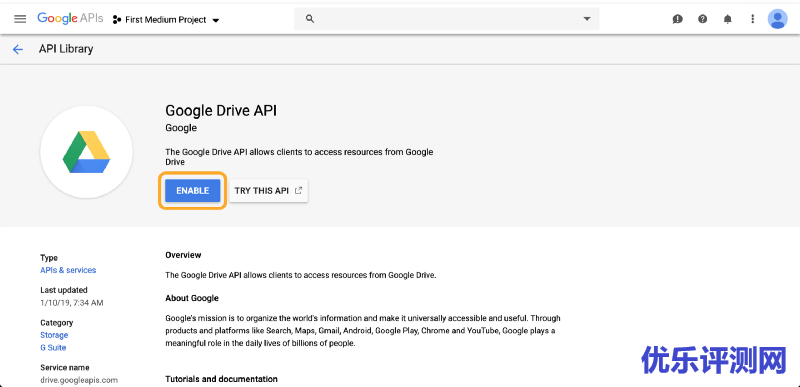The width and height of the screenshot is (800, 387).
Task: Click the Category label in the sidebar
Action: pos(57,323)
